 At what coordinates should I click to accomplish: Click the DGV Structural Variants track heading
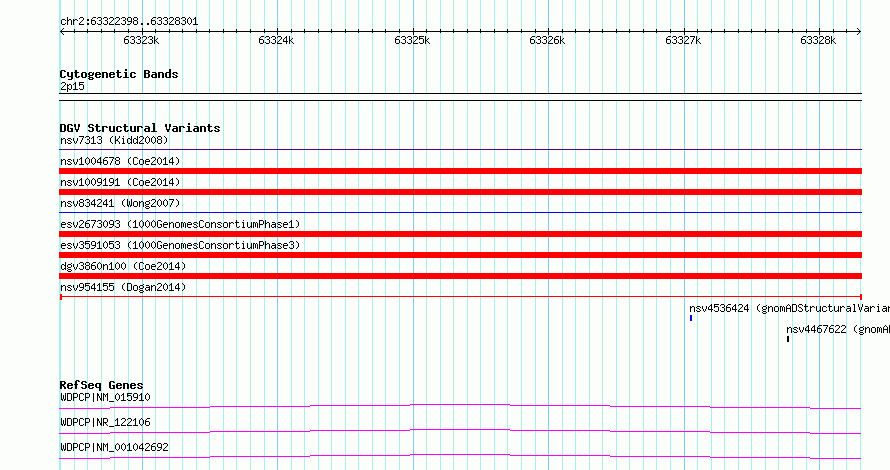(x=140, y=128)
